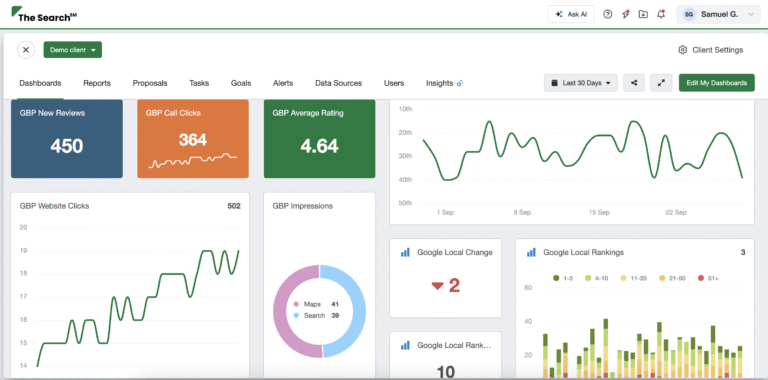Click the Google Local Rankings chart icon
Screen dimensions: 768x380
coord(531,253)
